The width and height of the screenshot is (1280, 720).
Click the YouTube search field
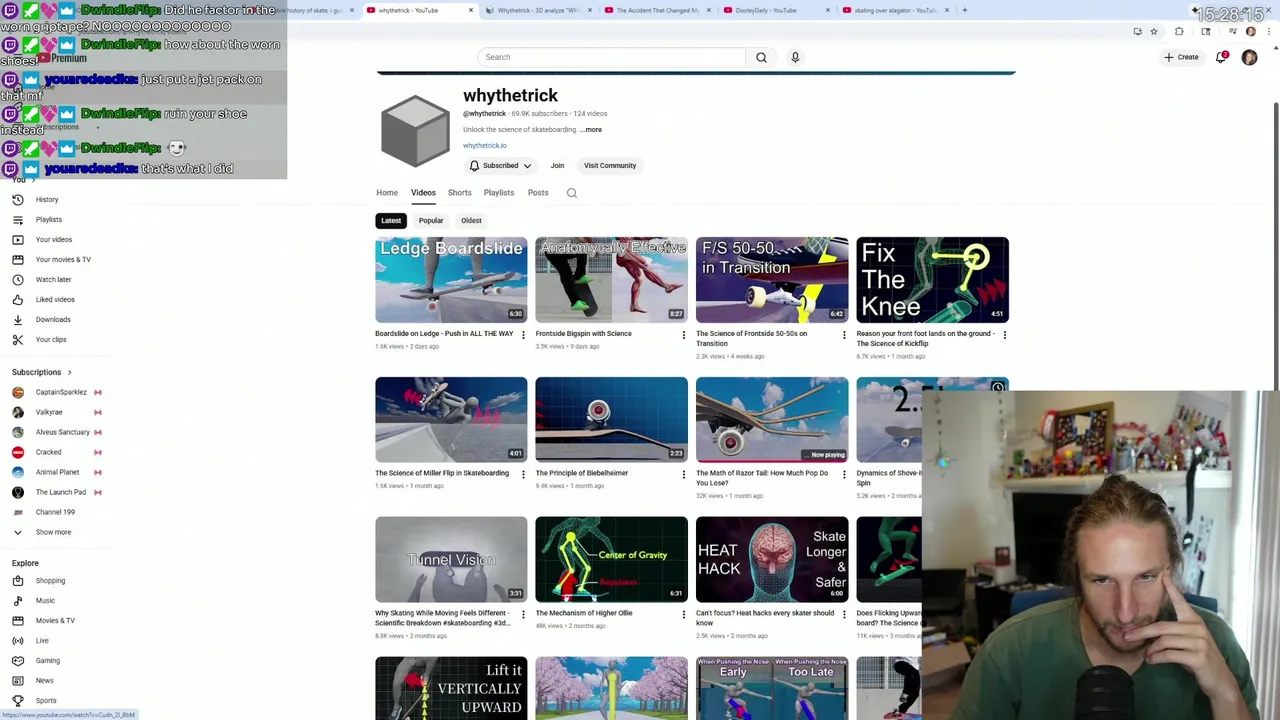point(611,57)
